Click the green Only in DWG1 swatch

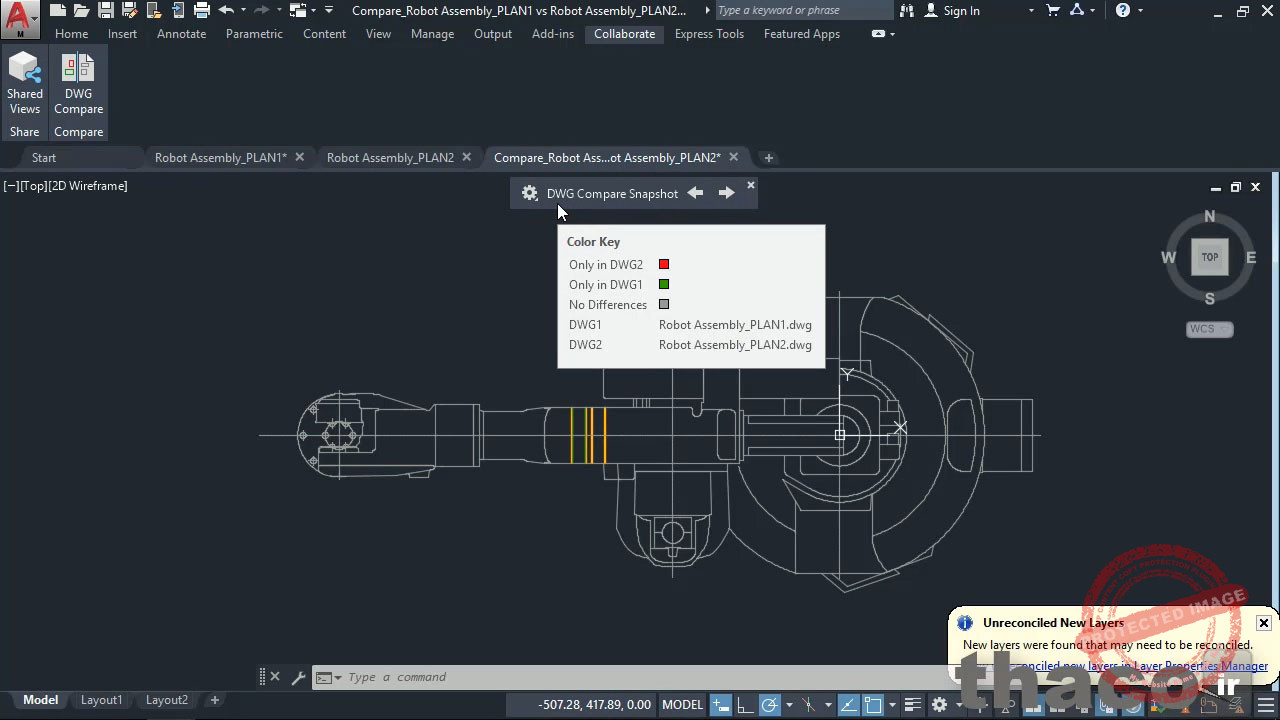coord(664,285)
